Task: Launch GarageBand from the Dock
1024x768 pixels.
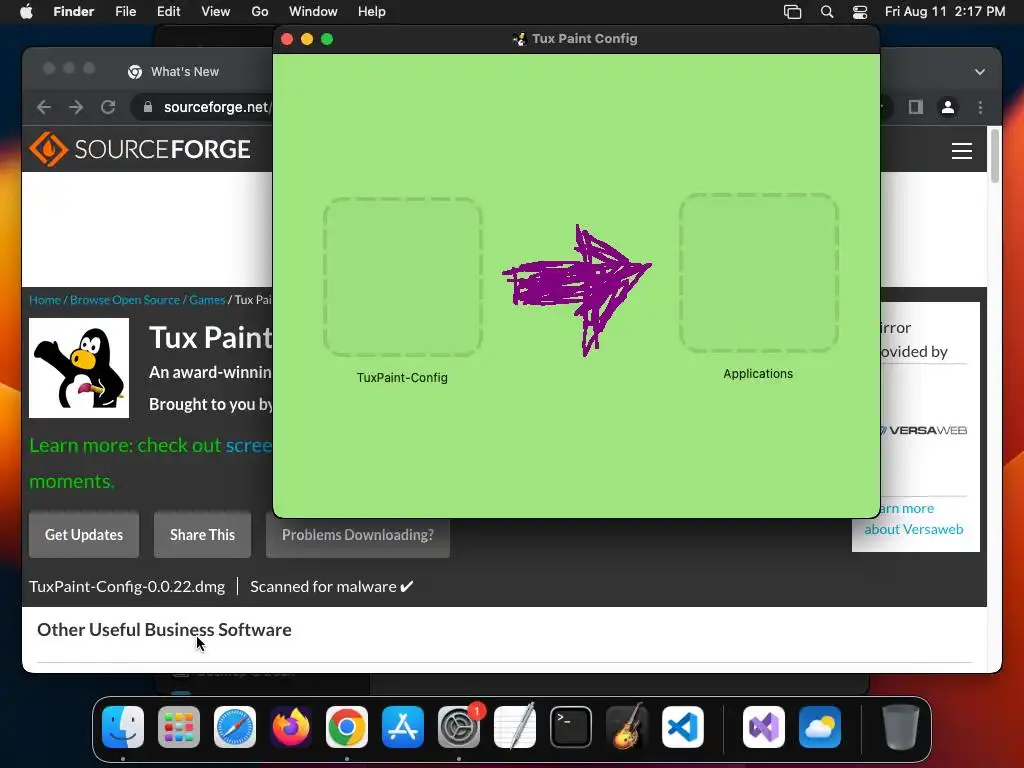Action: point(627,727)
